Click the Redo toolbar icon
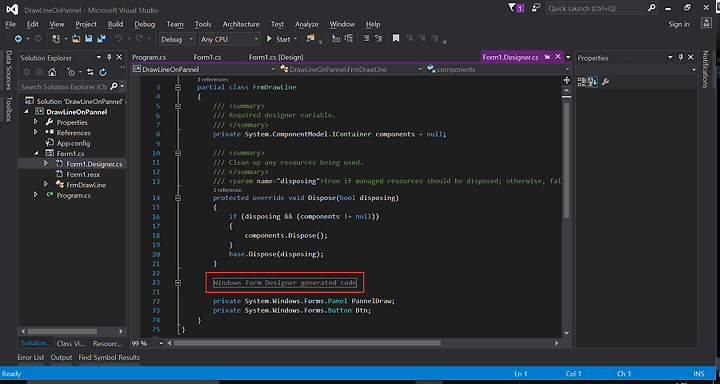This screenshot has height=384, width=720. click(139, 39)
